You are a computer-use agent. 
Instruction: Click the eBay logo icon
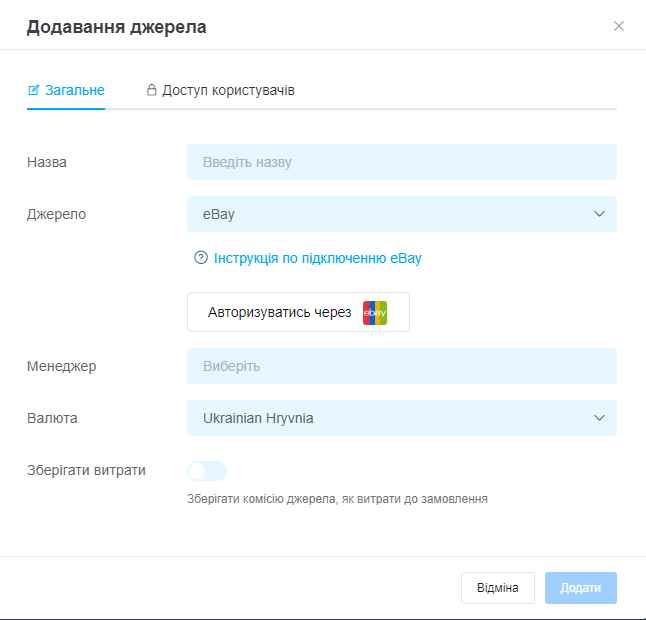[375, 312]
